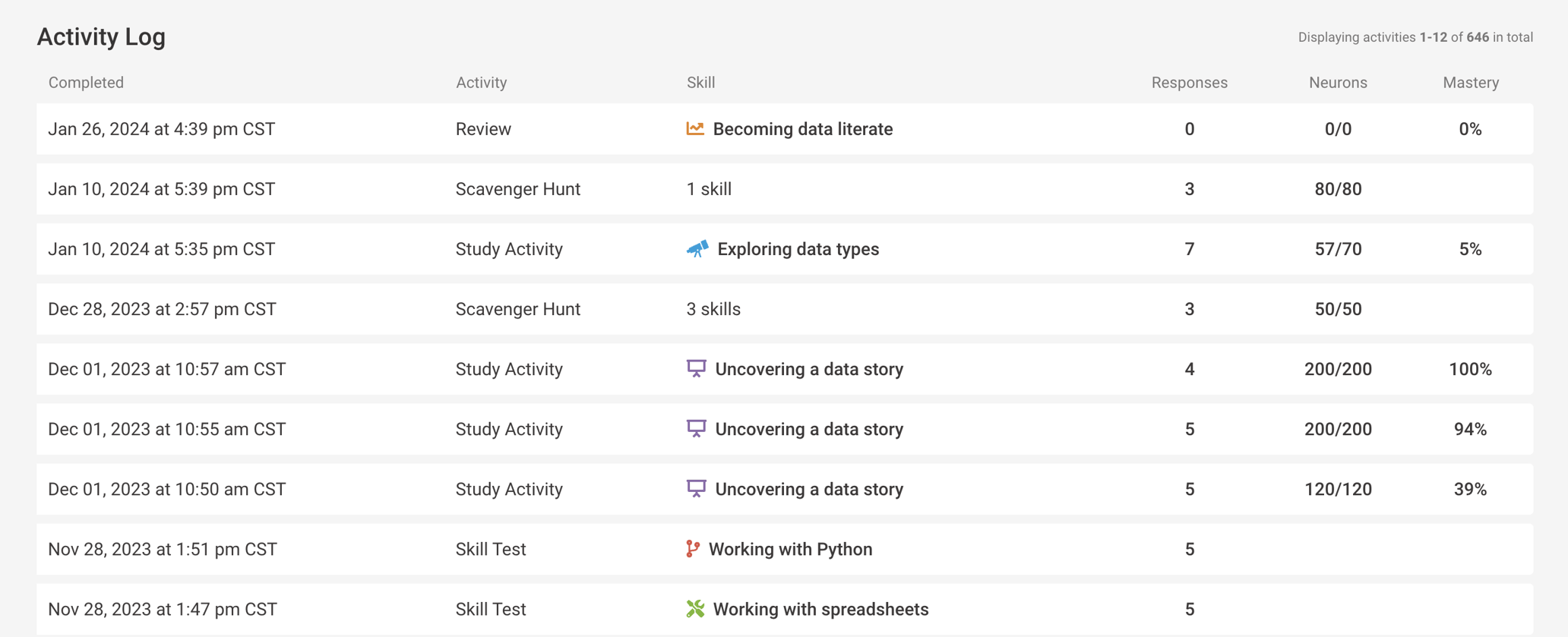Open the Exploring data types skill link
The width and height of the screenshot is (1568, 637).
pos(798,249)
